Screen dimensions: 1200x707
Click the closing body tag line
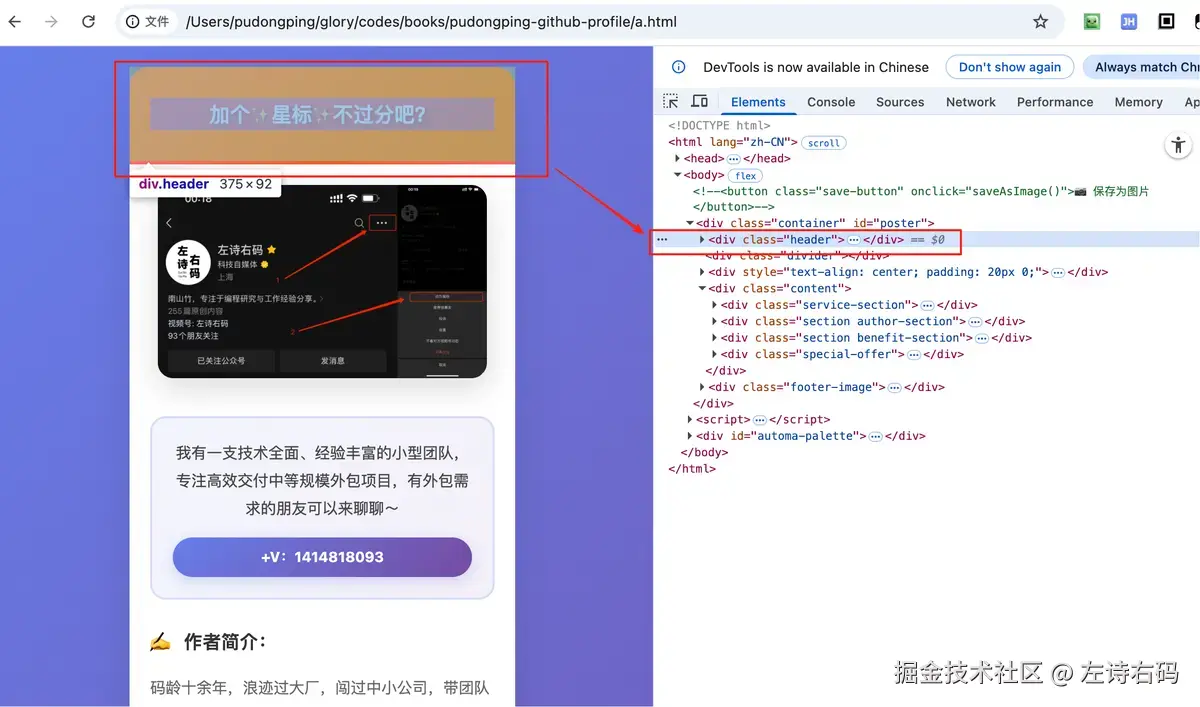click(705, 452)
